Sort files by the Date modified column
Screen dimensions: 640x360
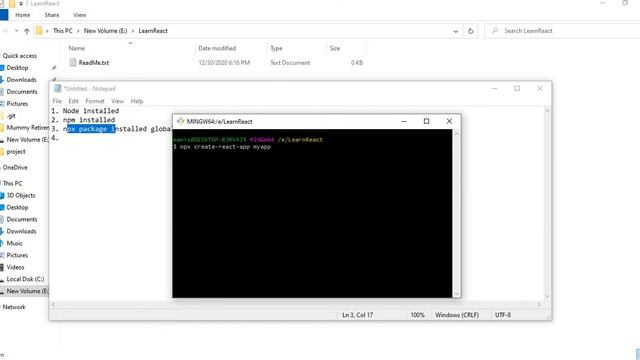point(217,48)
